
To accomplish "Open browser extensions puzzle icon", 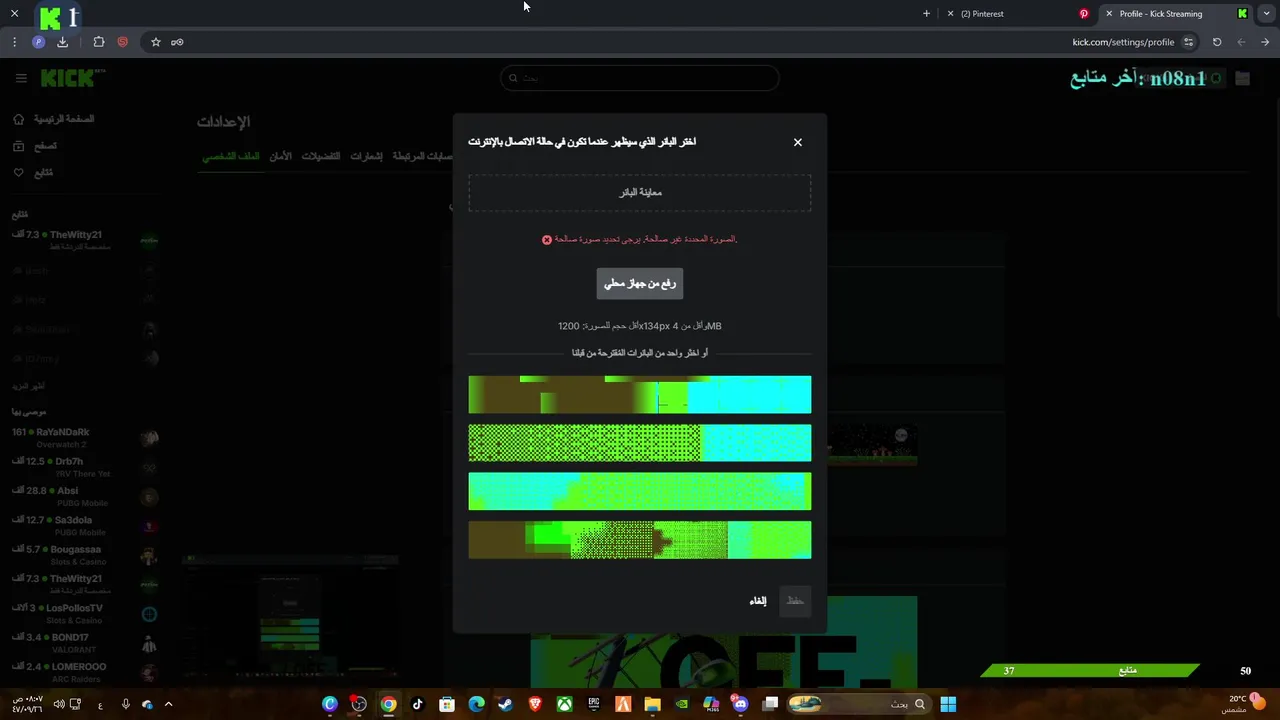I will pyautogui.click(x=98, y=42).
